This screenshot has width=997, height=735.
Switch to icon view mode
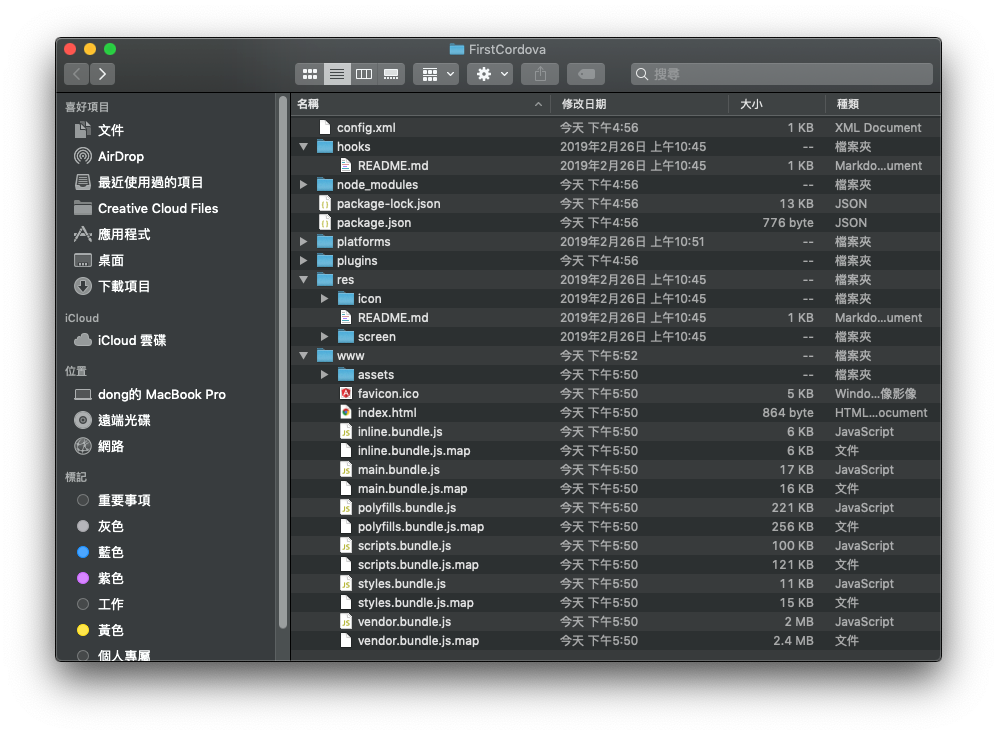coord(309,73)
